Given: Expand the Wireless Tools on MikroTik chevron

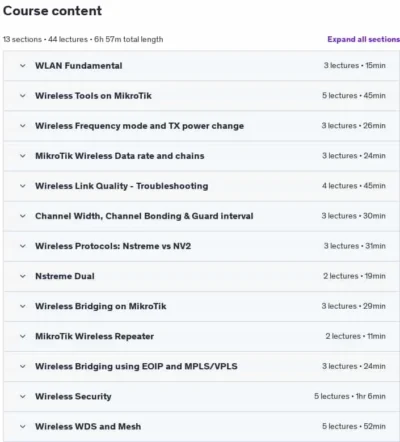Looking at the screenshot, I should [23, 96].
